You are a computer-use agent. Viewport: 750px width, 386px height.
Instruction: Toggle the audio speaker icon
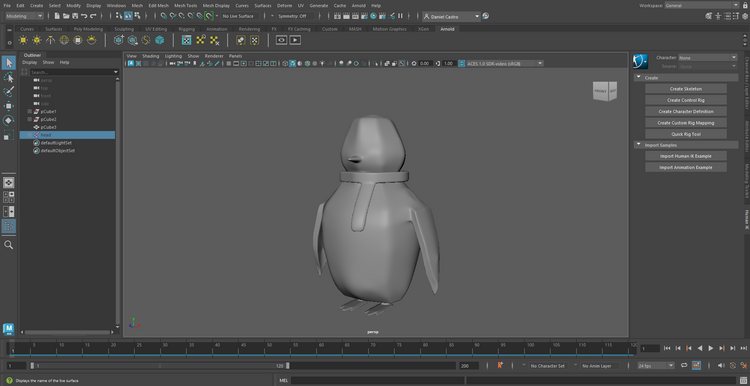pyautogui.click(x=721, y=365)
